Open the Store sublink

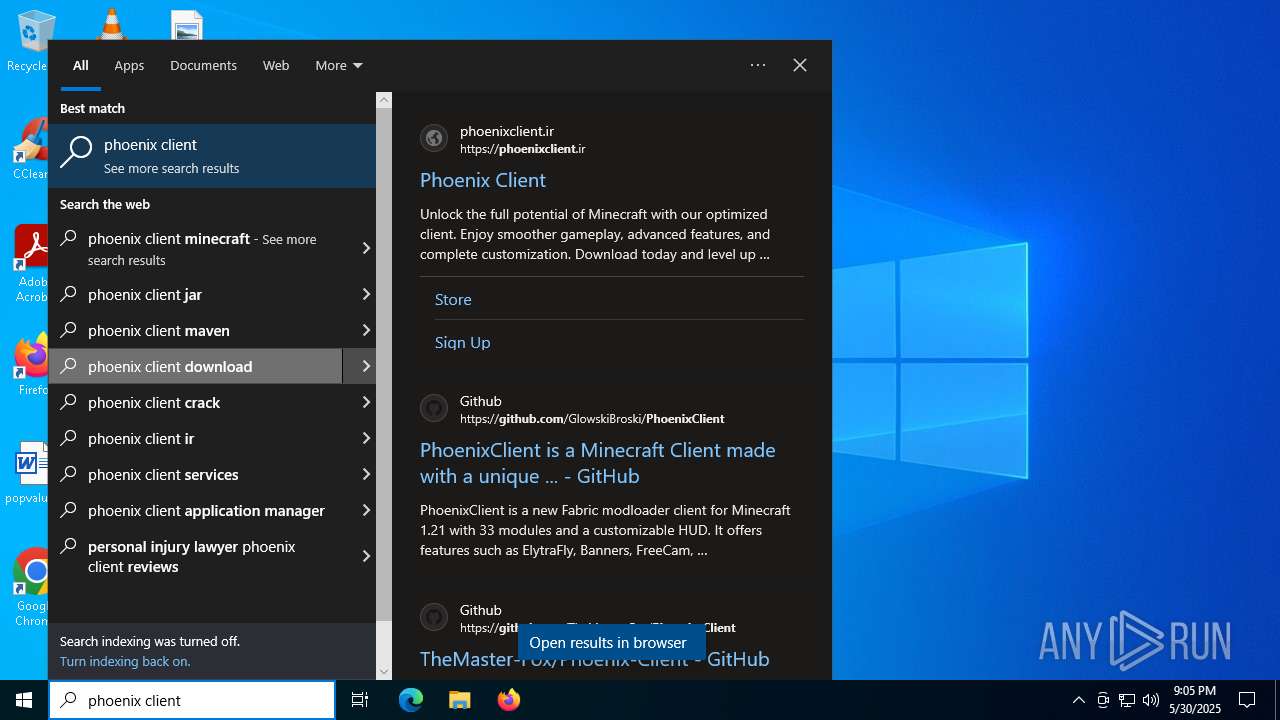[x=453, y=299]
